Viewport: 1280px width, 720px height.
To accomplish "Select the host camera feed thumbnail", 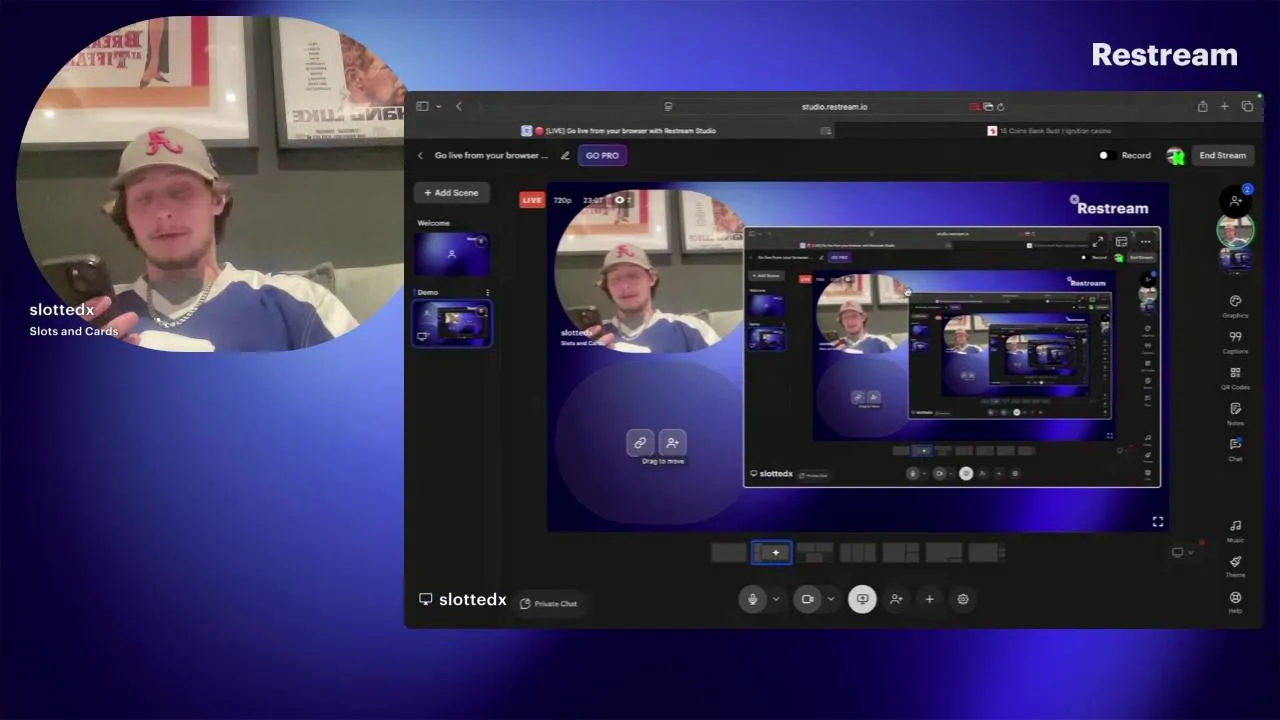I will click(1235, 231).
